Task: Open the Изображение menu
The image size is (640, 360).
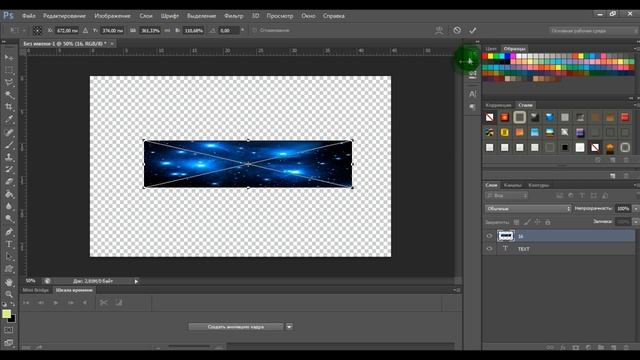Action: click(112, 16)
